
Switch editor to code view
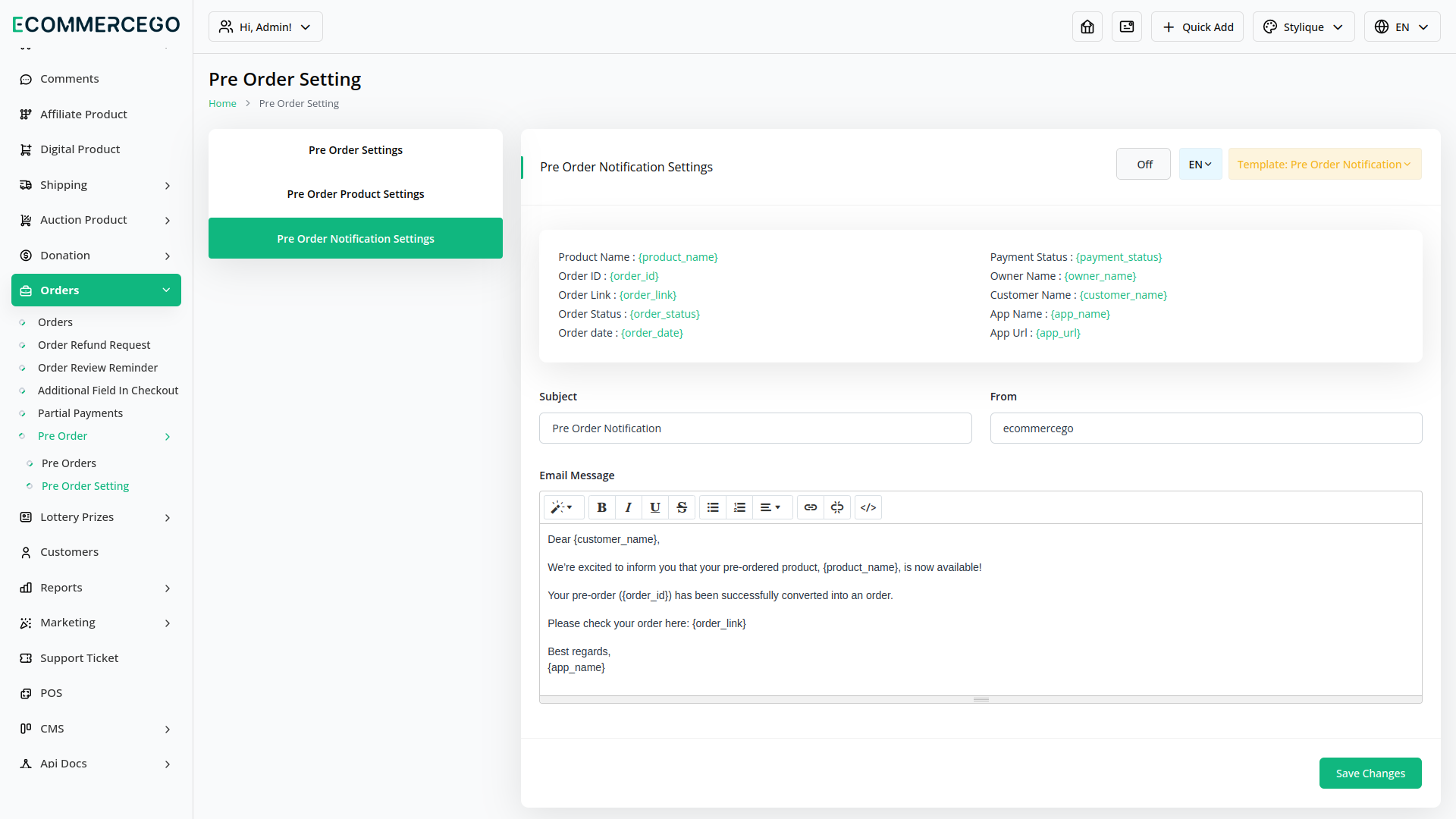[868, 507]
